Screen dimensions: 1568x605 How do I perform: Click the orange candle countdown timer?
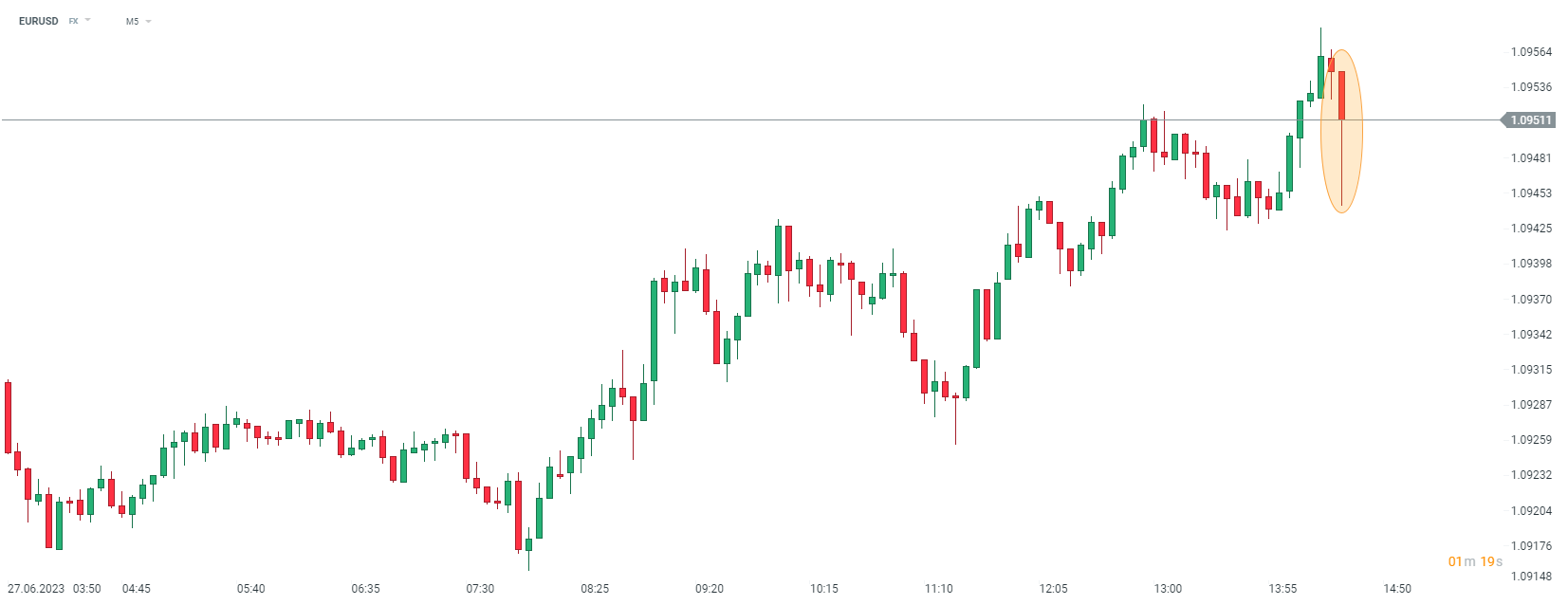click(1475, 561)
